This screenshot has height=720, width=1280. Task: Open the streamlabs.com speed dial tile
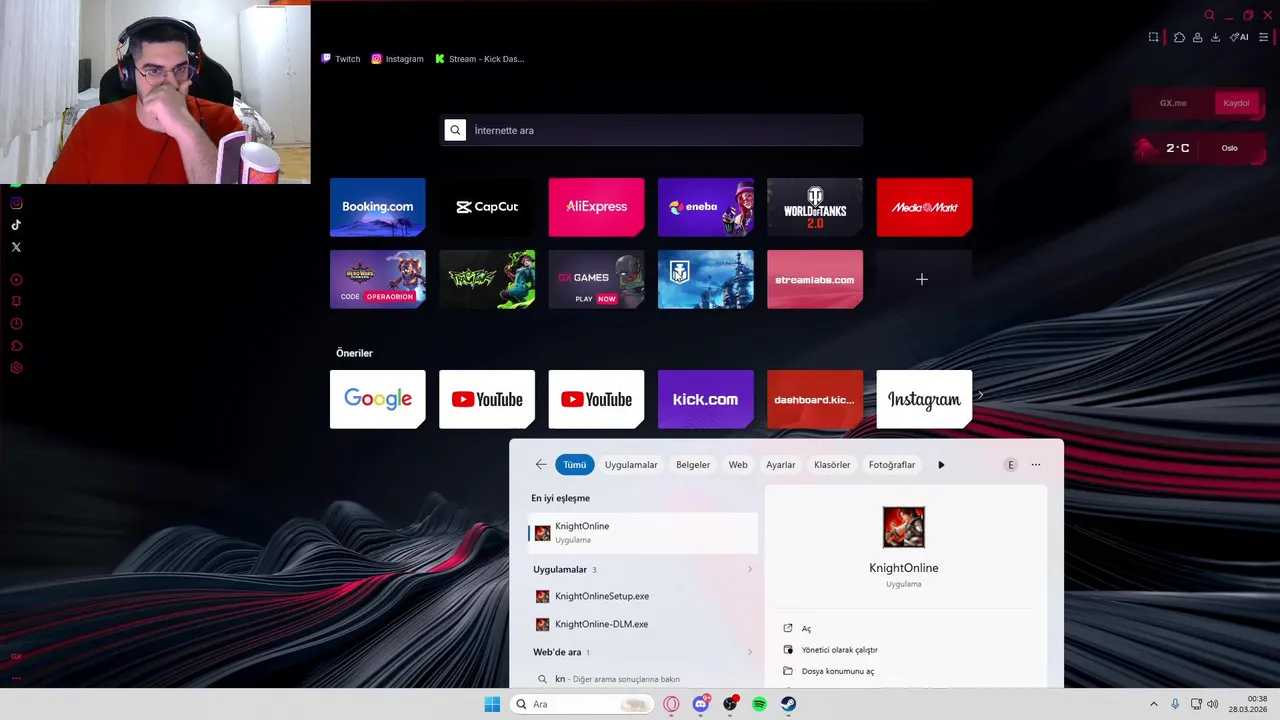coord(815,279)
